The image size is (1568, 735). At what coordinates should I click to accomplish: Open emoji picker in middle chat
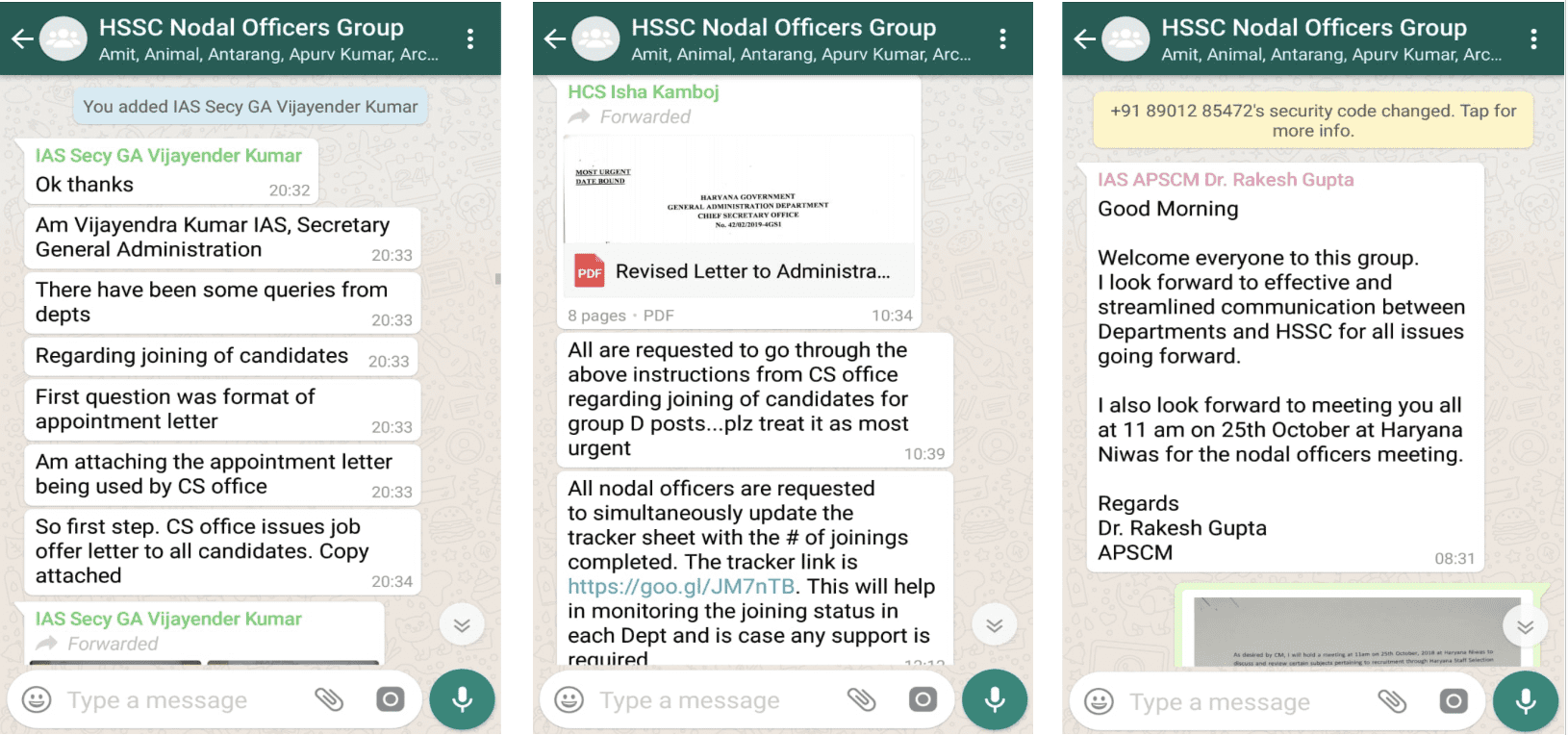pos(569,699)
